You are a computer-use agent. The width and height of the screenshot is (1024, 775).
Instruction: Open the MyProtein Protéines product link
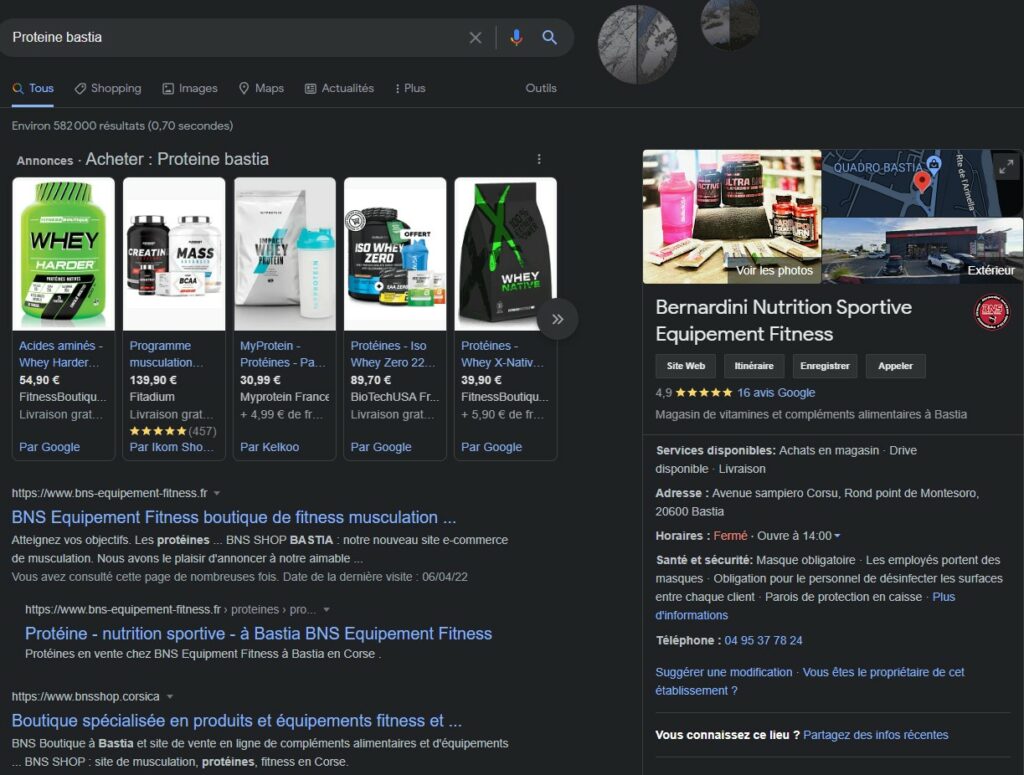pyautogui.click(x=283, y=354)
